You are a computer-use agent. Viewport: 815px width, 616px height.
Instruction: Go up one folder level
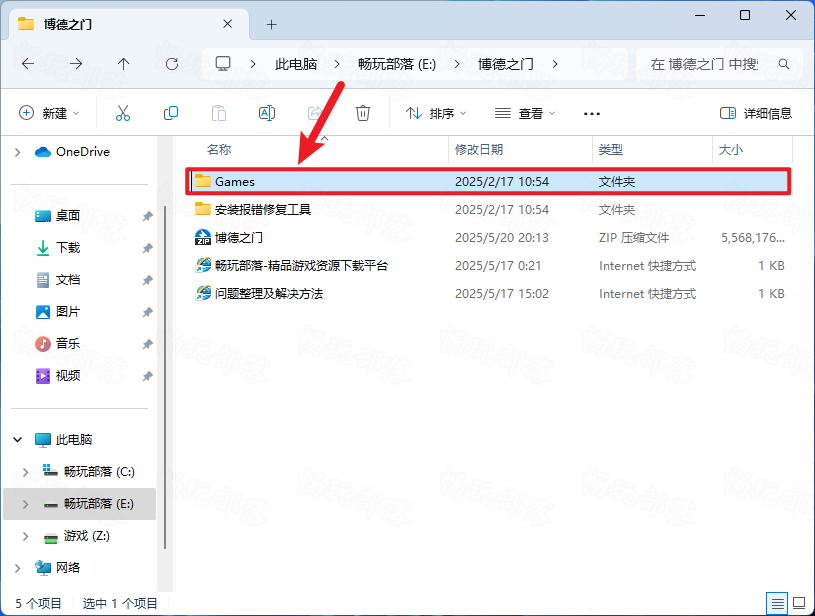point(123,64)
